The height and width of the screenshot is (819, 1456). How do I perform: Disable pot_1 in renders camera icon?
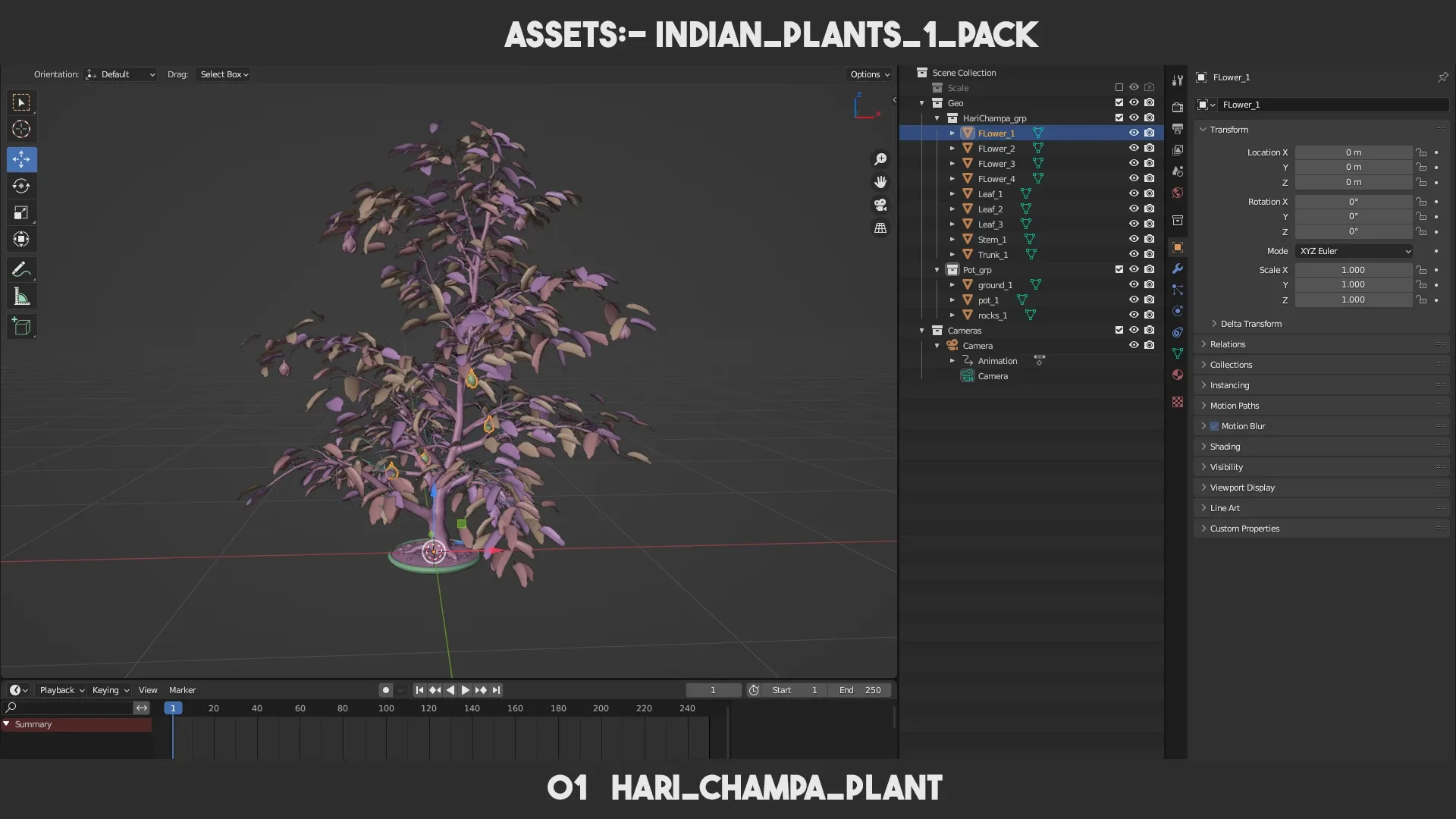coord(1150,300)
